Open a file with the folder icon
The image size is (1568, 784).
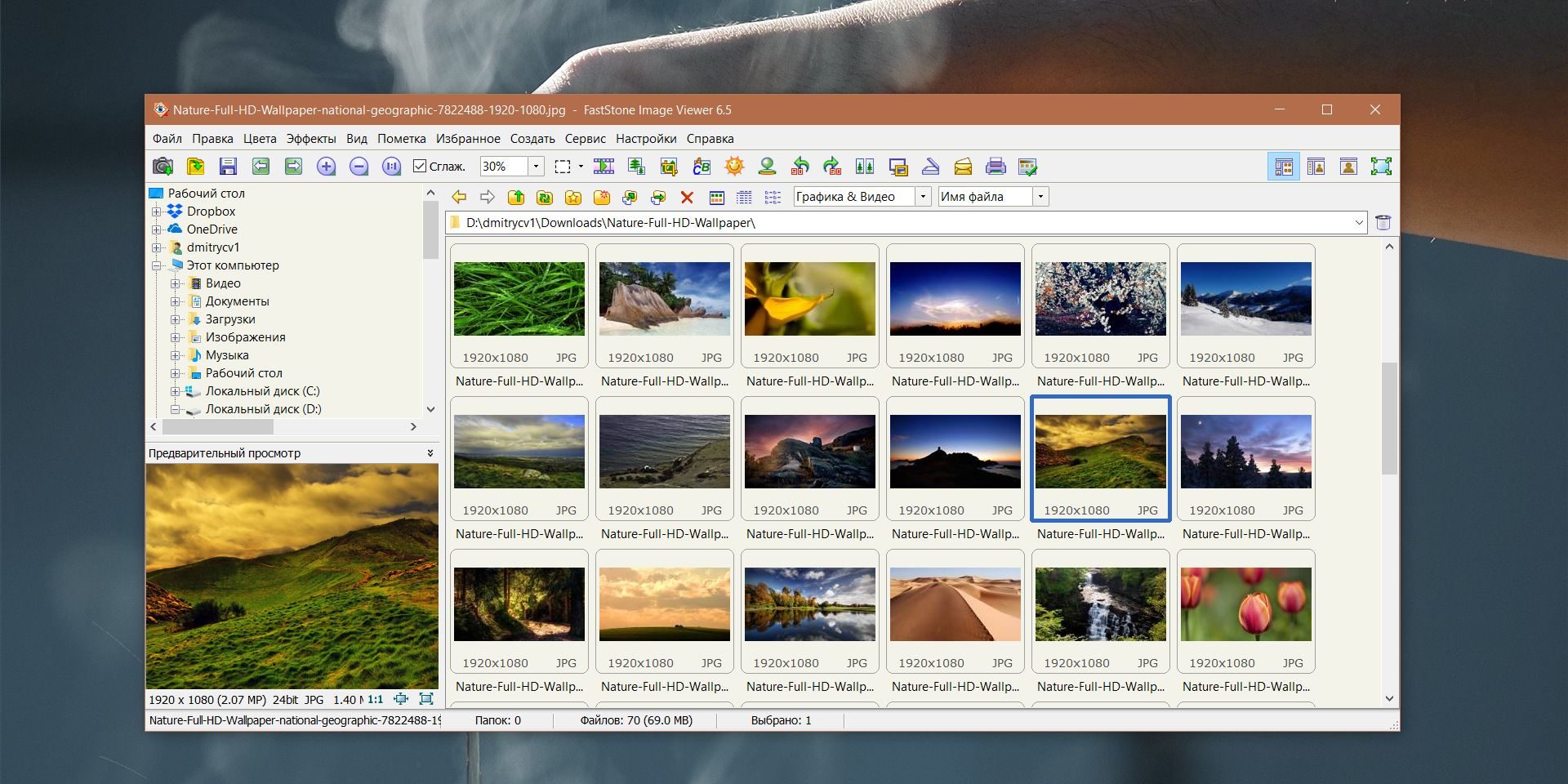point(195,167)
